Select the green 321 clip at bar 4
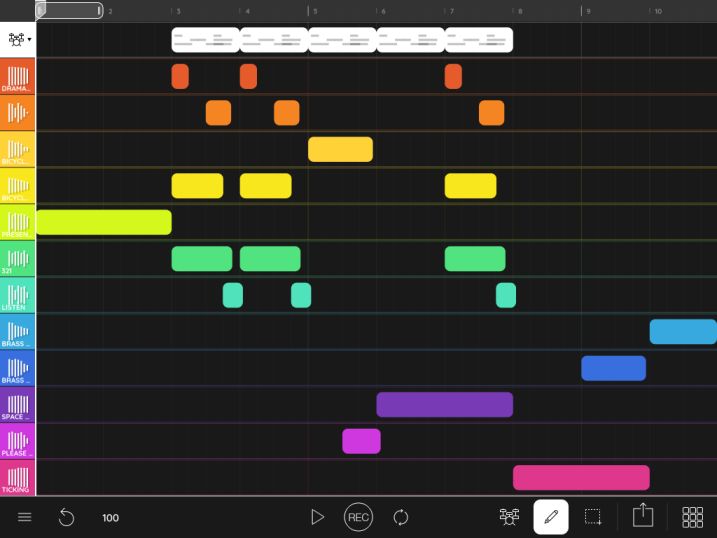The width and height of the screenshot is (717, 538). (x=270, y=259)
